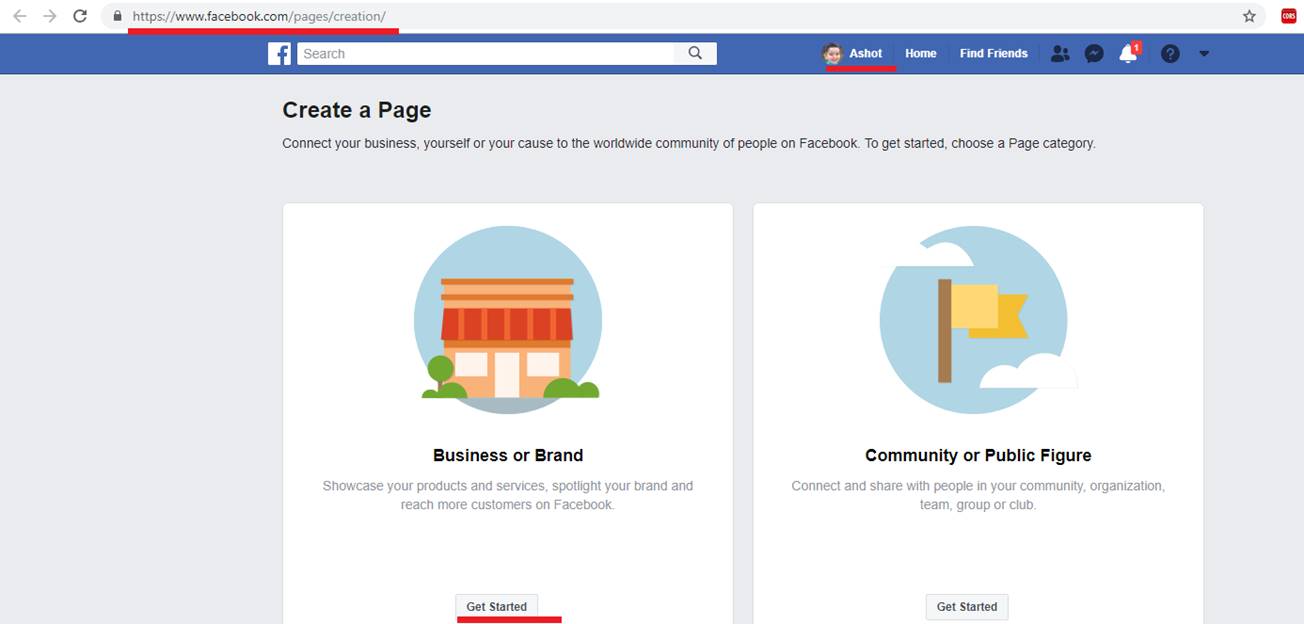Click Get Started under Business or Brand
Image resolution: width=1304 pixels, height=624 pixels.
click(x=497, y=607)
